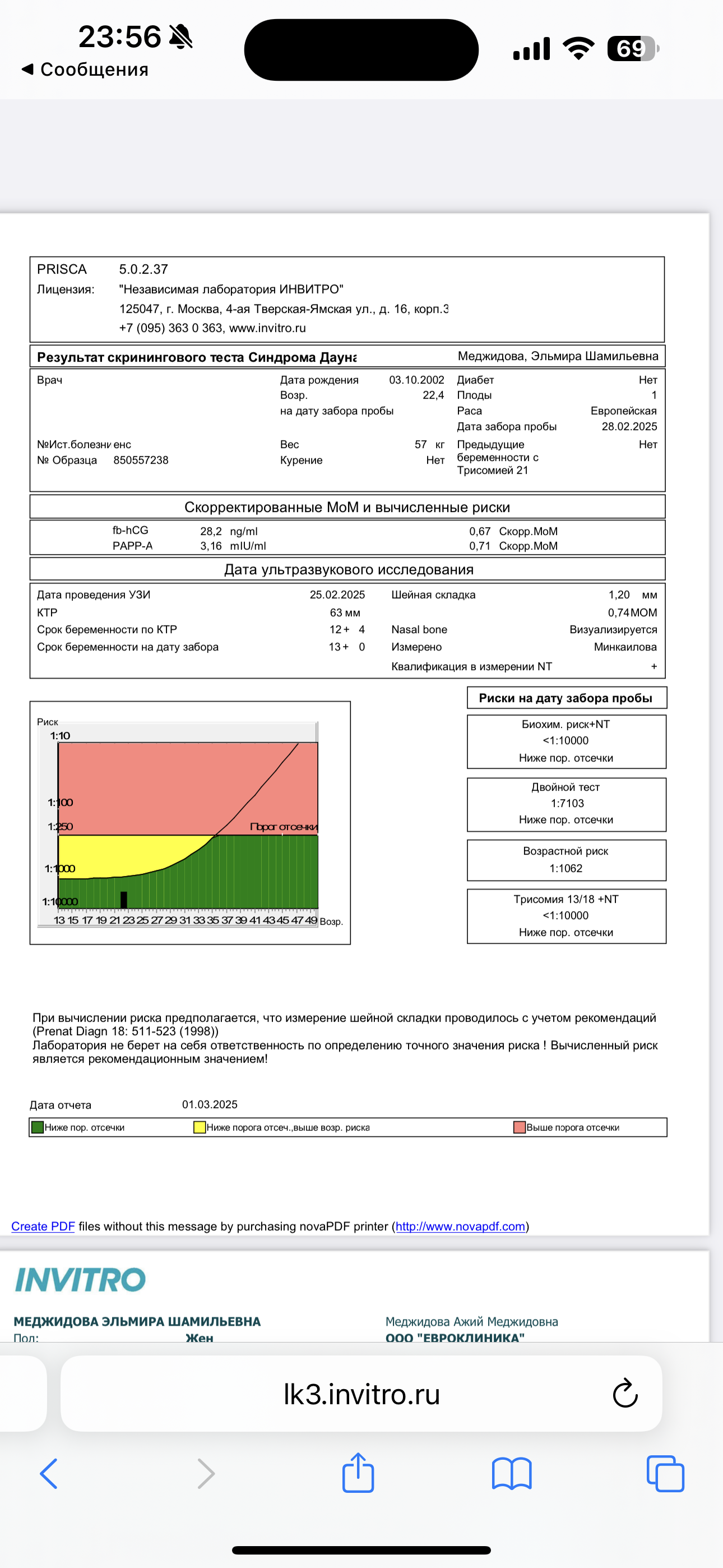Tap the lk3.invitro.ru address bar

(361, 1393)
